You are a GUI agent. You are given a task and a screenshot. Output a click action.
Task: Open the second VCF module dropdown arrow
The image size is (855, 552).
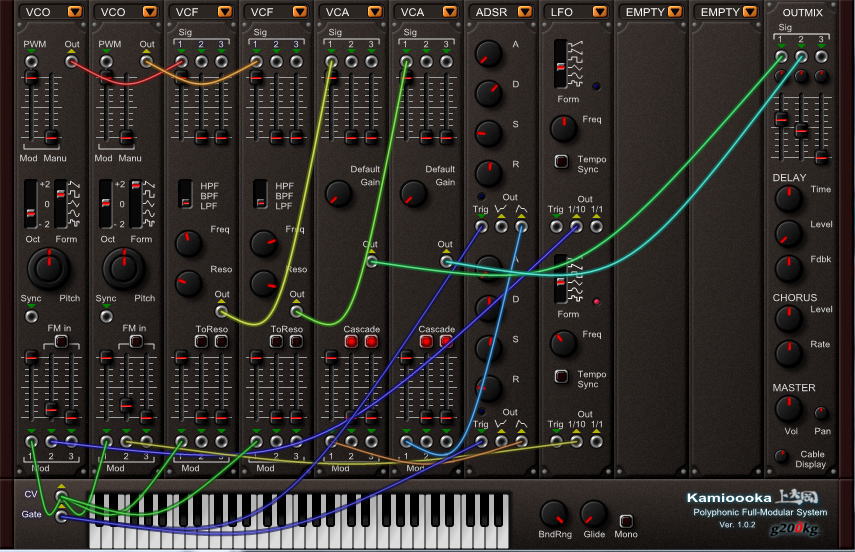(x=300, y=11)
